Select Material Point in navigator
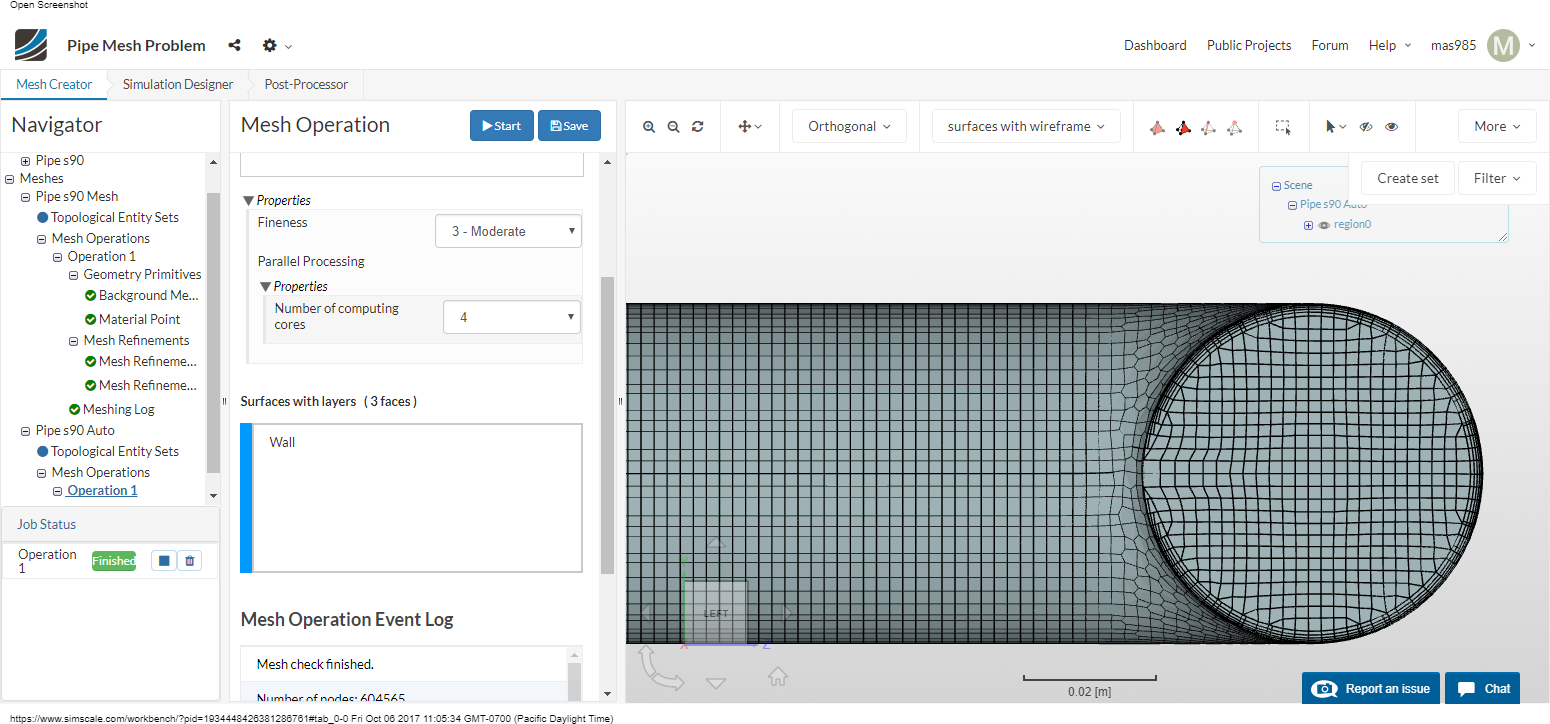The image size is (1550, 724). click(x=140, y=319)
